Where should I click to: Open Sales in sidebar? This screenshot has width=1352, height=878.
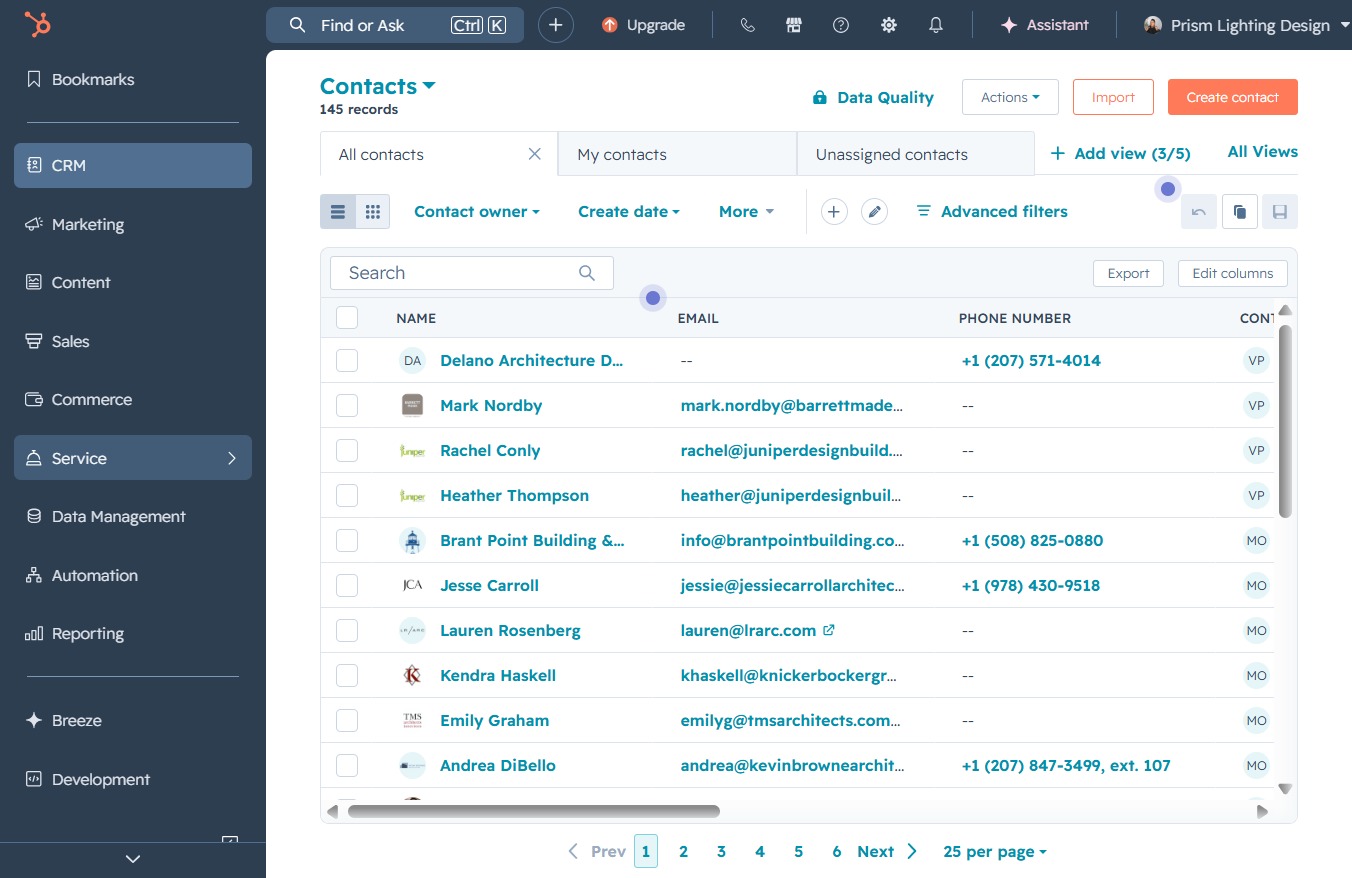133,341
